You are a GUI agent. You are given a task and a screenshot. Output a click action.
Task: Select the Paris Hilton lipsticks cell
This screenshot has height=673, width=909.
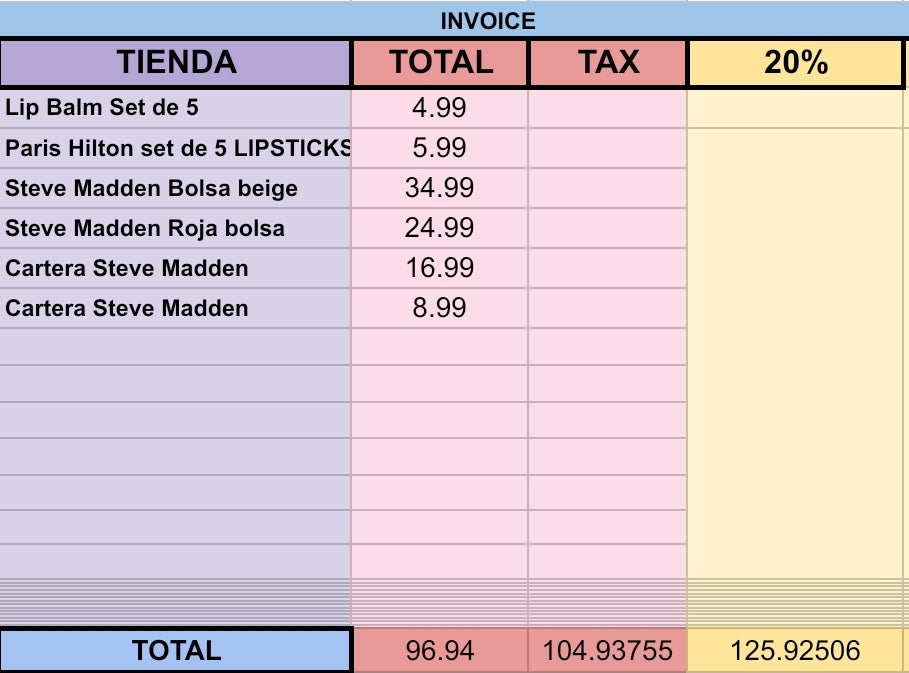pyautogui.click(x=176, y=148)
